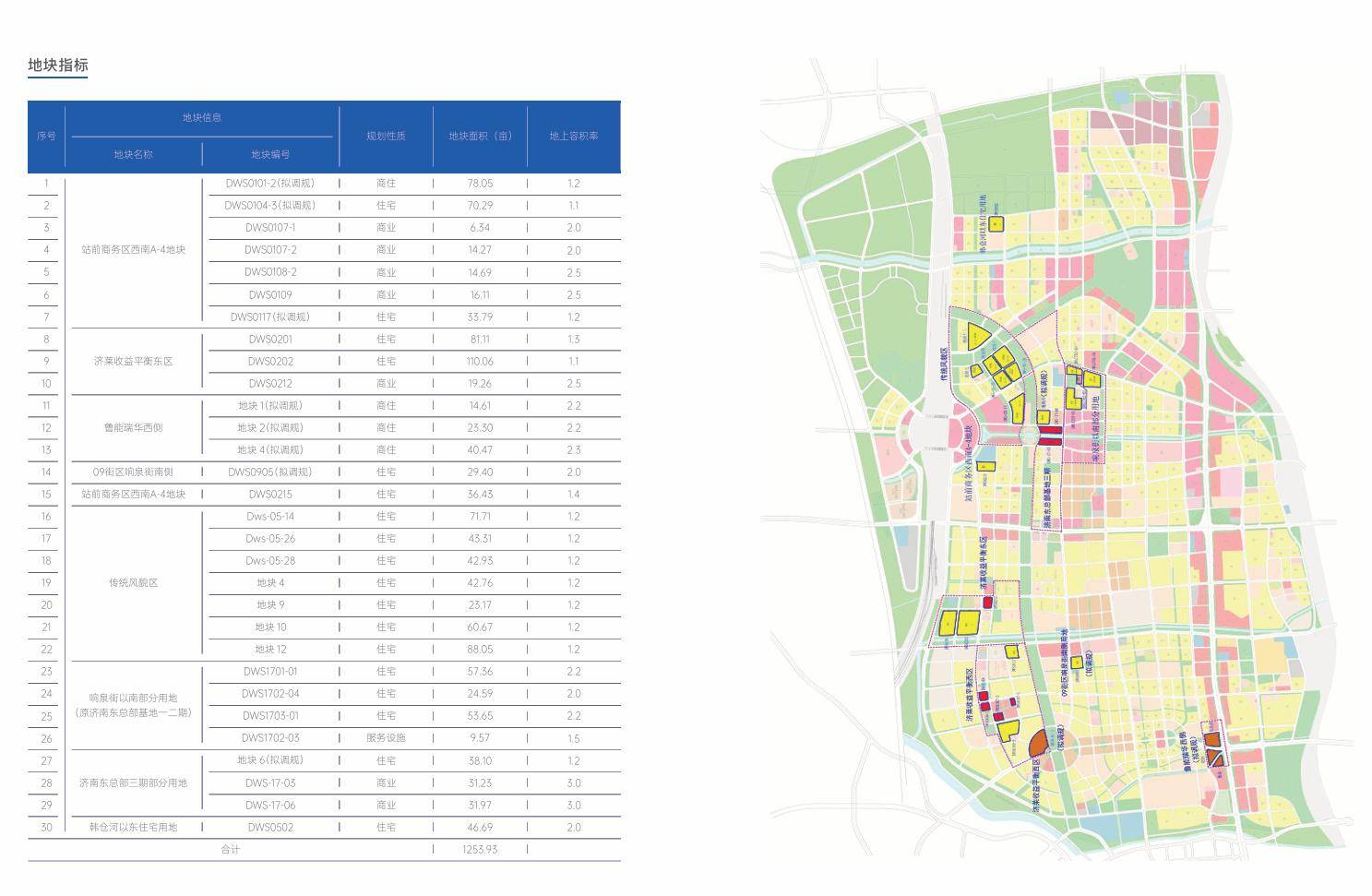Click plot code DWS0905(拟调规)
The width and height of the screenshot is (1372, 896).
pos(270,472)
